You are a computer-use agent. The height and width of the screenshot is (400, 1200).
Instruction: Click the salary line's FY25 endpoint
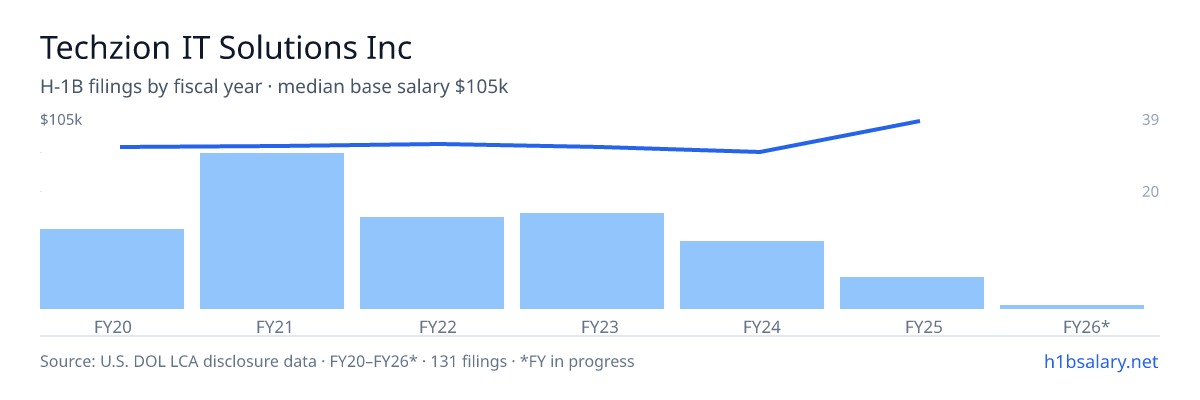919,121
